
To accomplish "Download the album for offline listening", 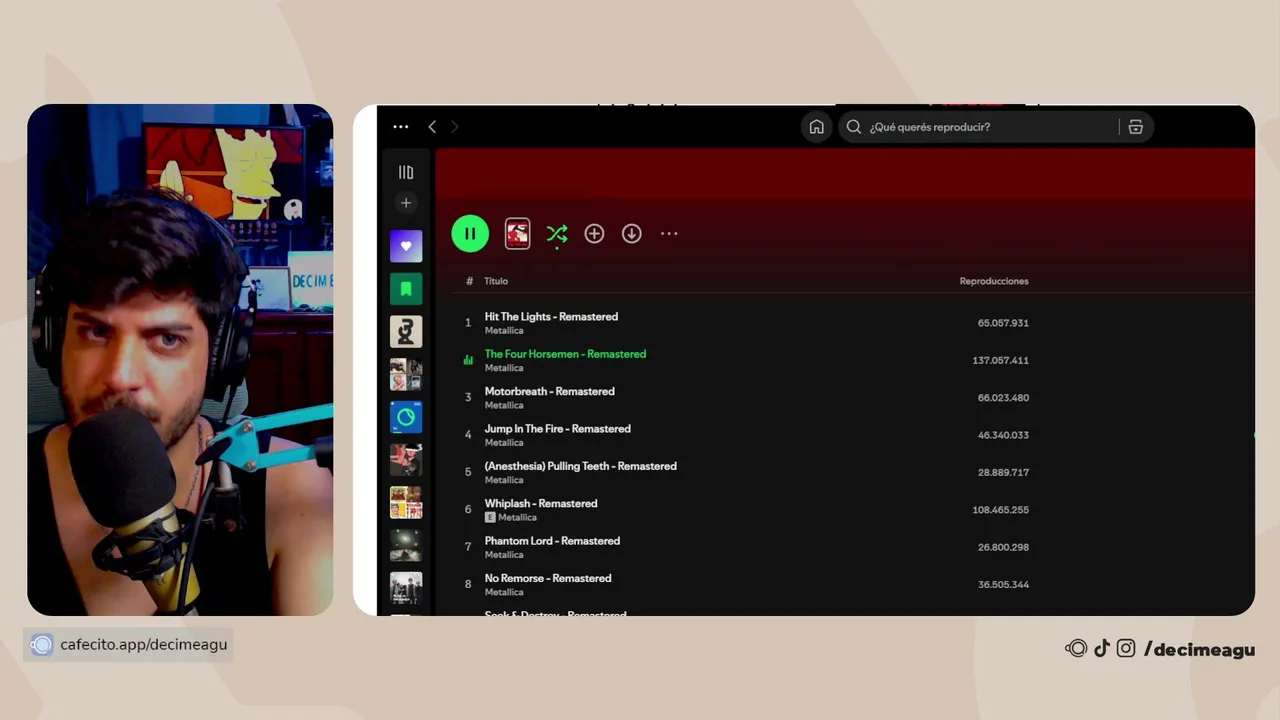I will click(x=632, y=233).
